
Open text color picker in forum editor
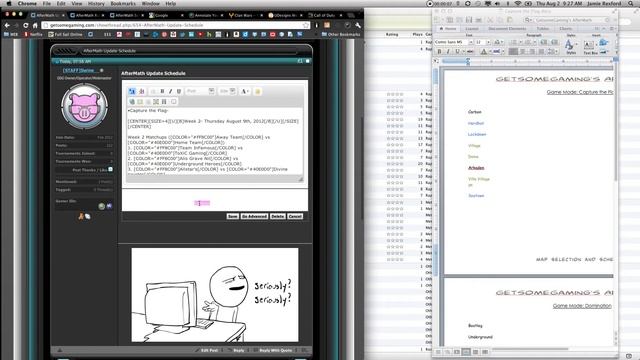point(244,91)
